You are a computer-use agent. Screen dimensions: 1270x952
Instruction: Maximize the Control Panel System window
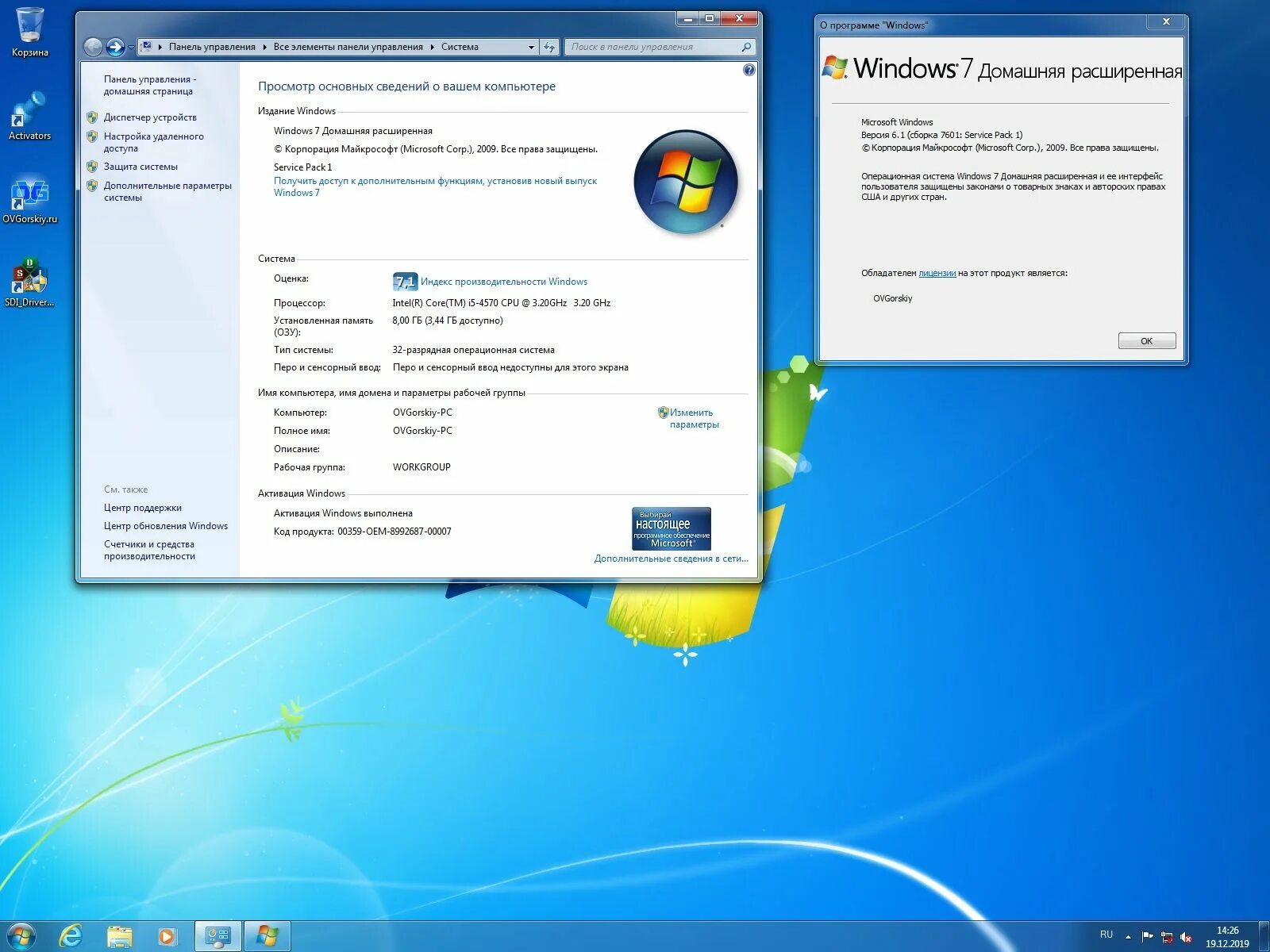709,18
